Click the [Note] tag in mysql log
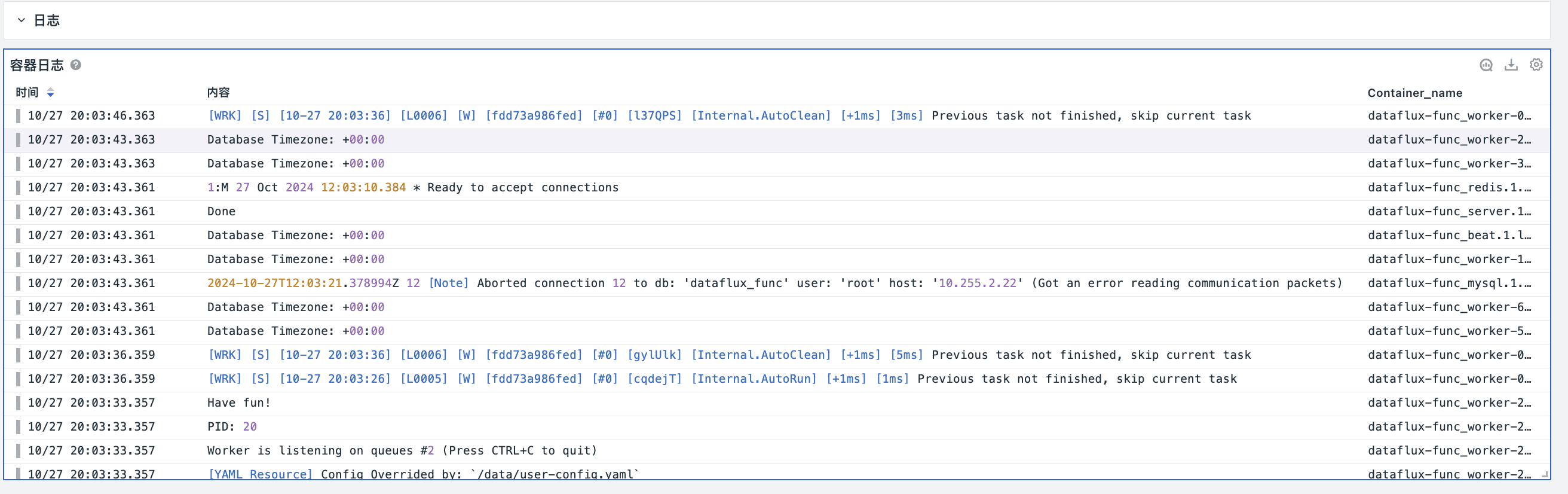The height and width of the screenshot is (494, 1568). click(449, 283)
